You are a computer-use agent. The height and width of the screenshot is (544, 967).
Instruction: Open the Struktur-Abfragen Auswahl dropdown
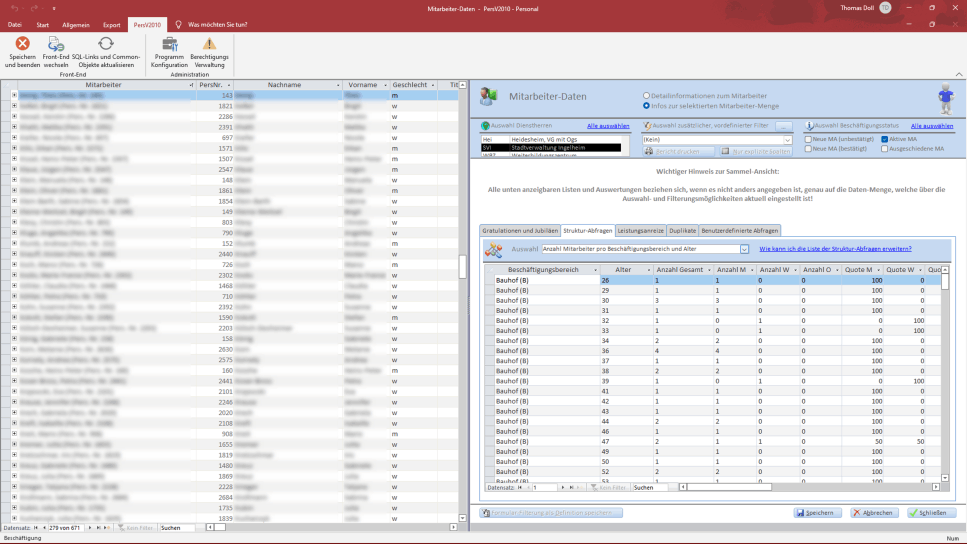744,249
